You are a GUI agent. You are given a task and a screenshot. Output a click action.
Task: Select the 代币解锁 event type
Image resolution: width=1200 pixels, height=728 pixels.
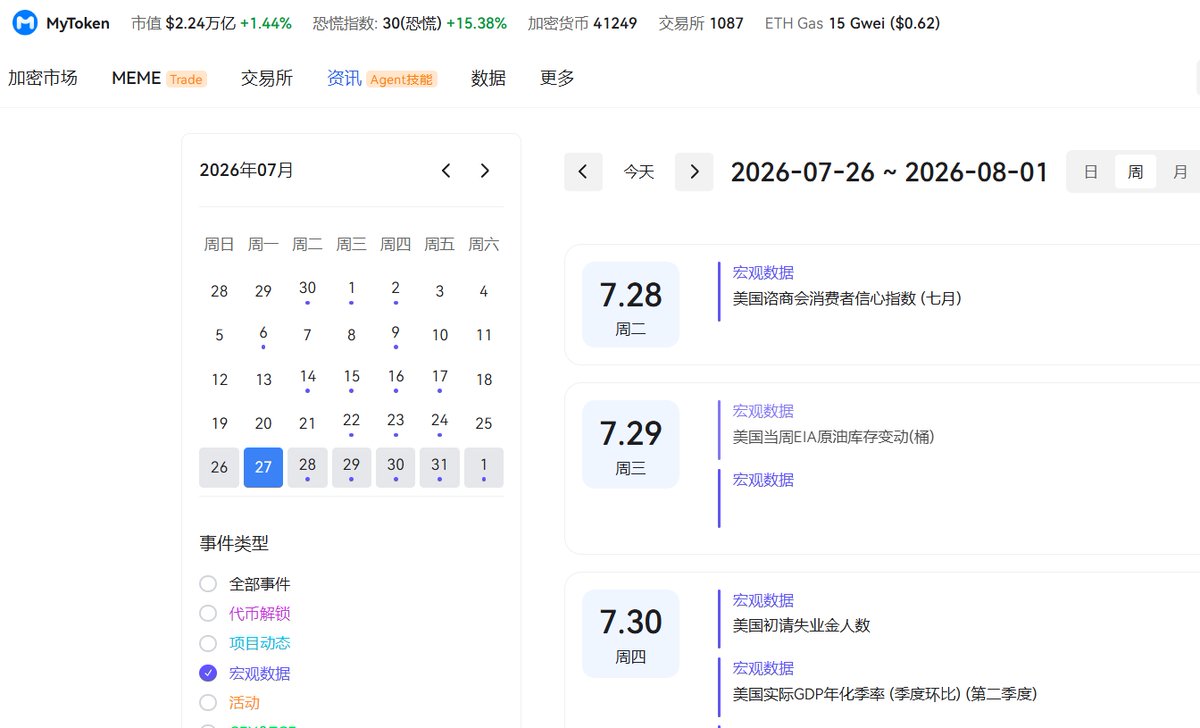(x=245, y=614)
